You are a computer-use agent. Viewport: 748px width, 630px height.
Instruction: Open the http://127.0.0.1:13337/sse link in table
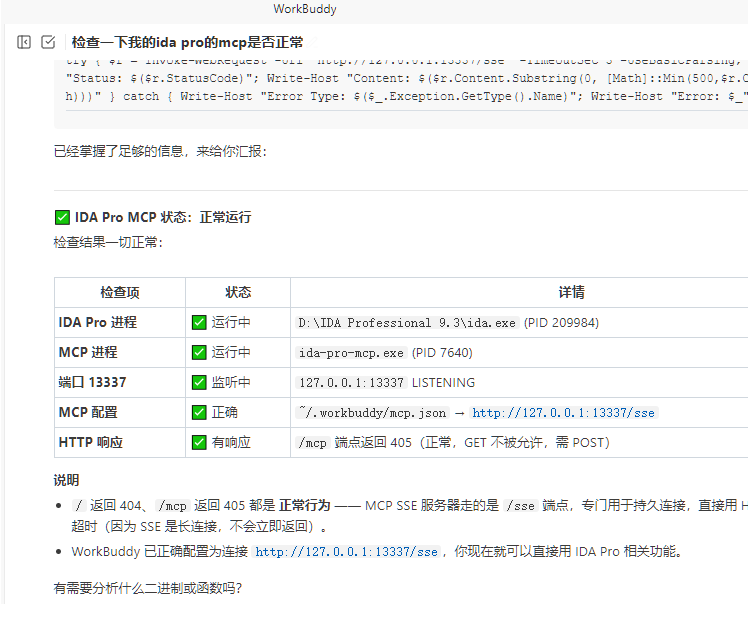point(563,413)
